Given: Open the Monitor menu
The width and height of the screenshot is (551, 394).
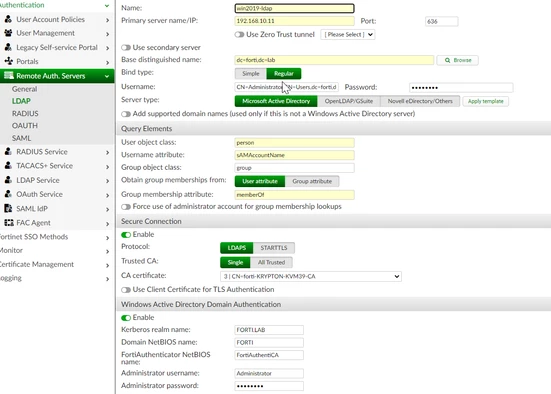Looking at the screenshot, I should [x=11, y=250].
